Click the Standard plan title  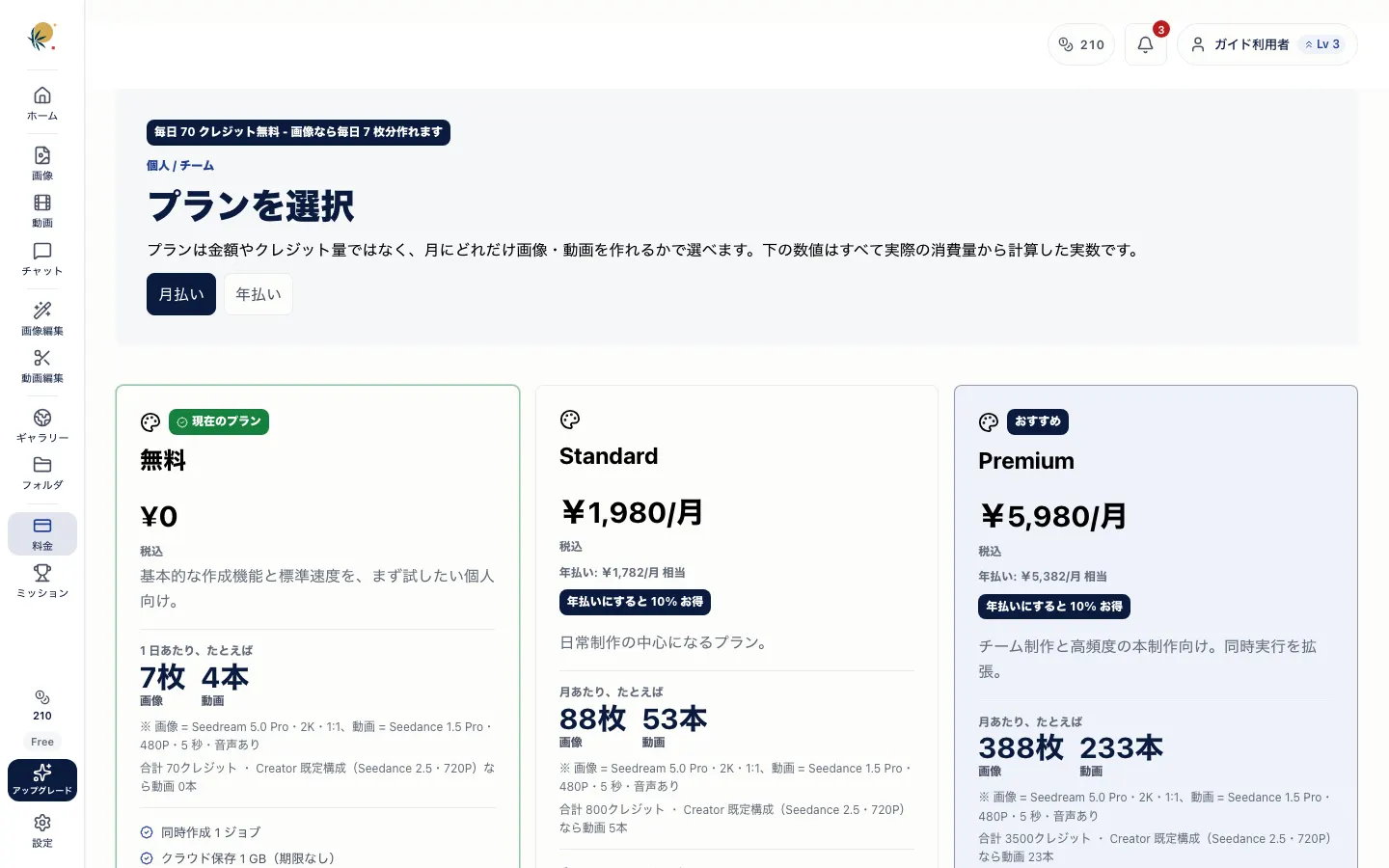(609, 456)
